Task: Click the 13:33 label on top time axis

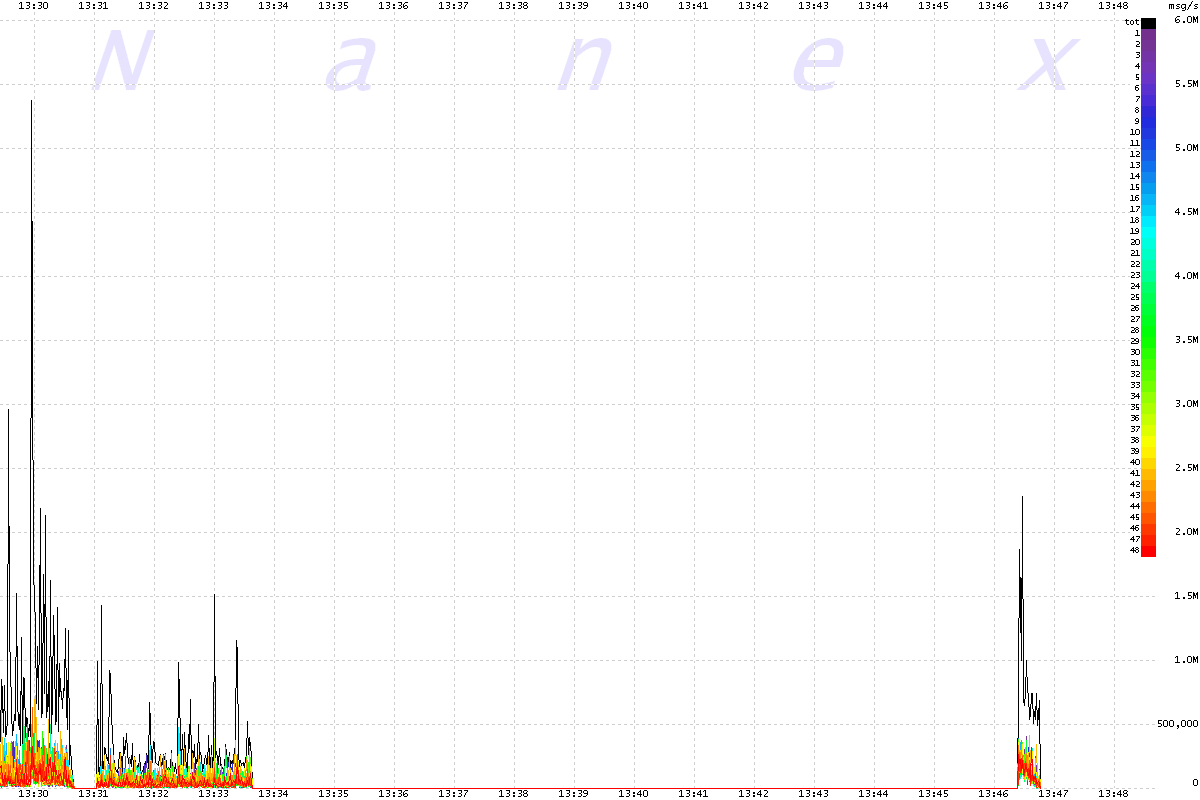Action: [213, 6]
